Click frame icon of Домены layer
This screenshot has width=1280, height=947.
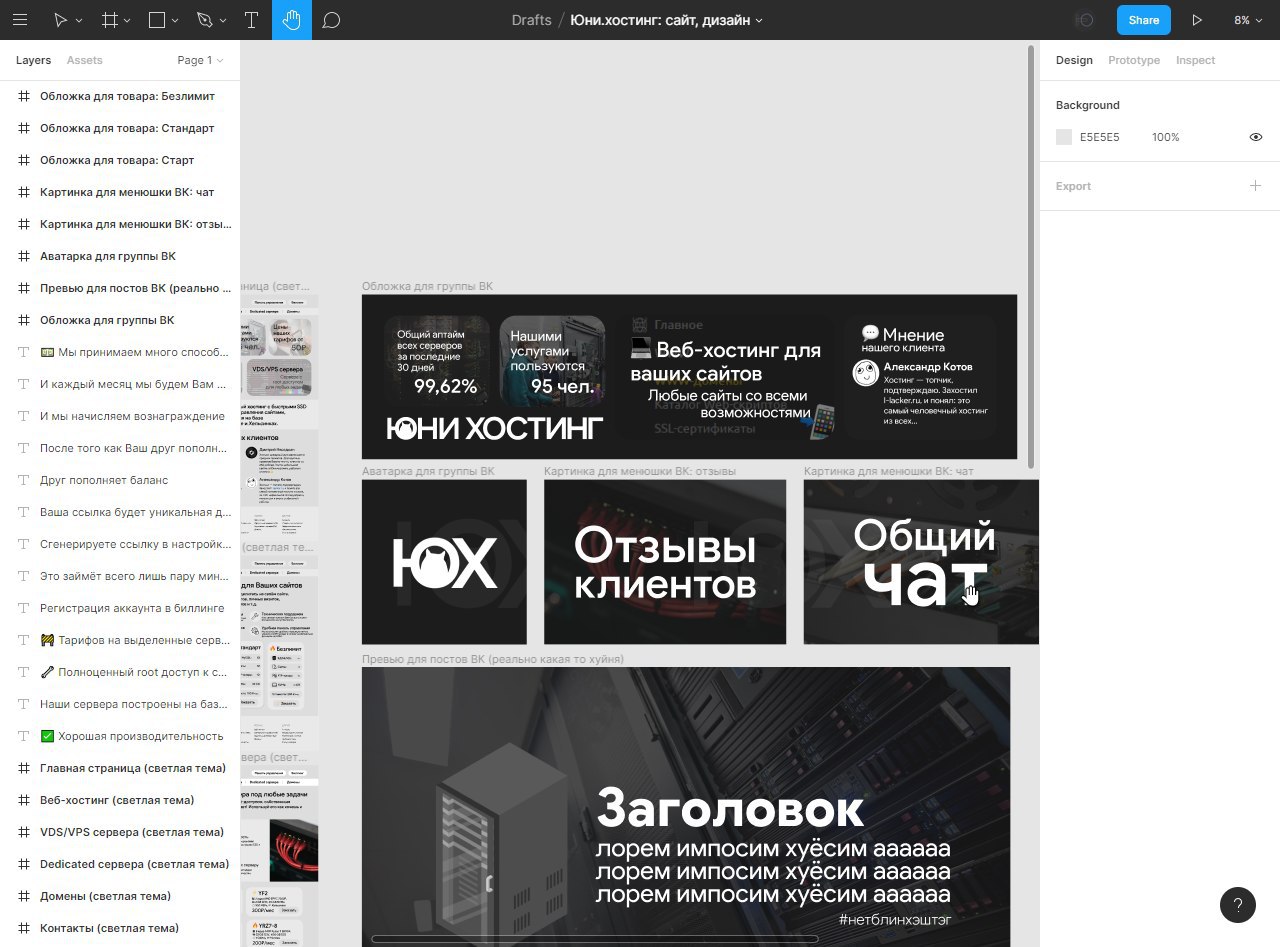pos(24,896)
